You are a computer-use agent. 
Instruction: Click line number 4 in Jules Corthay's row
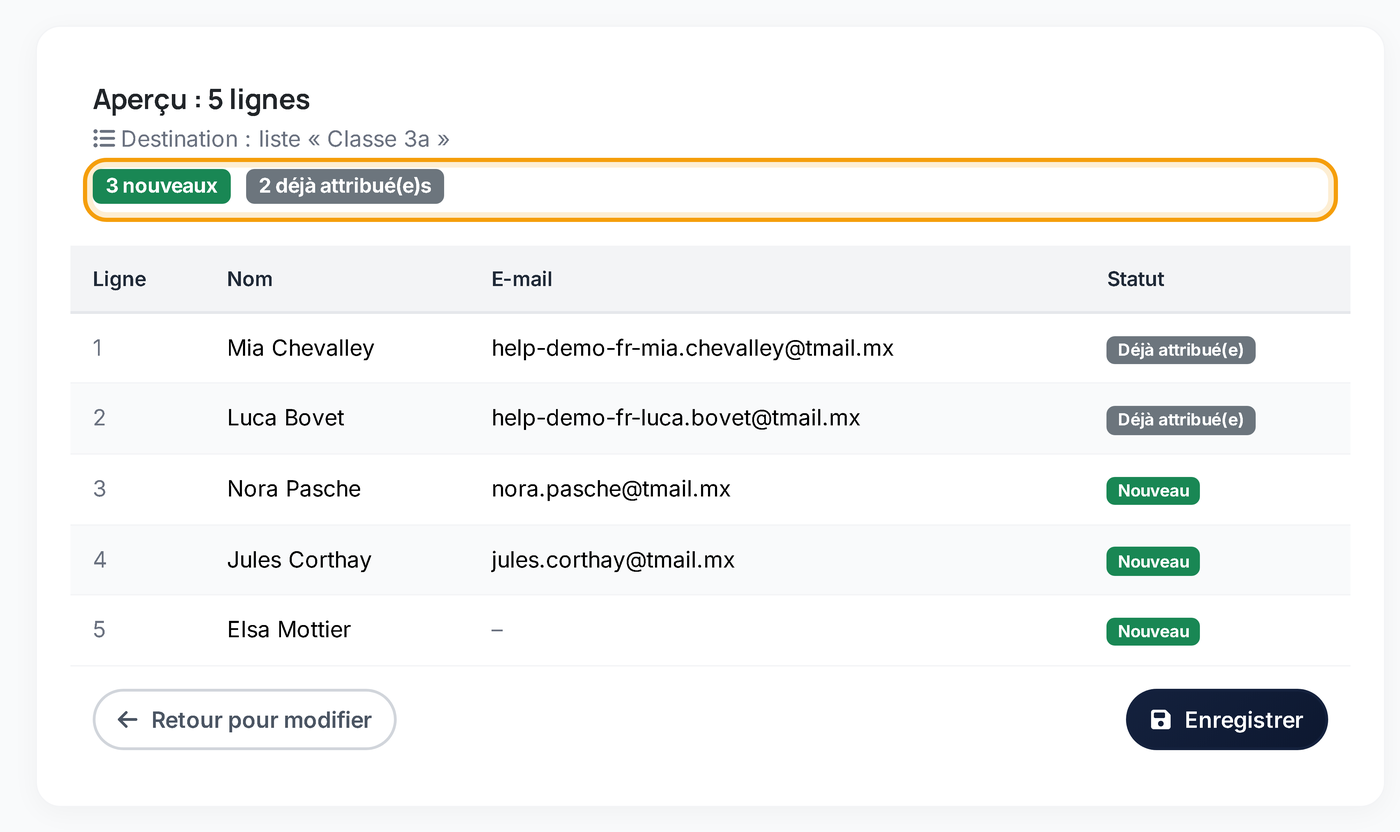pyautogui.click(x=99, y=560)
